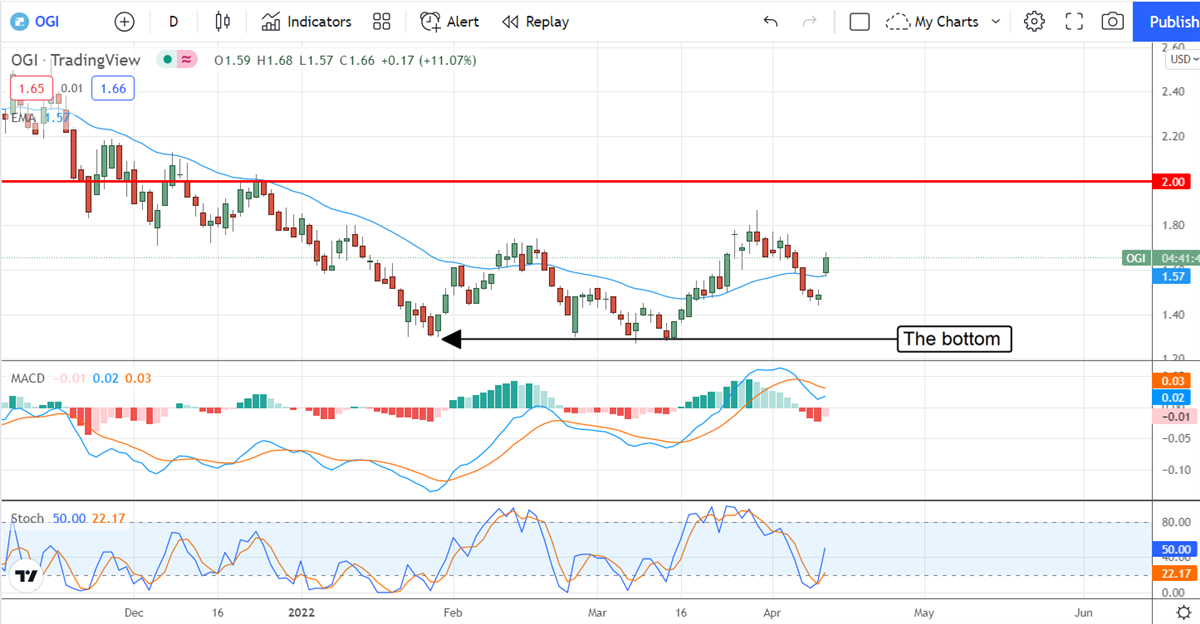Image resolution: width=1200 pixels, height=624 pixels.
Task: Open the candlestick chart style selector
Action: (222, 21)
